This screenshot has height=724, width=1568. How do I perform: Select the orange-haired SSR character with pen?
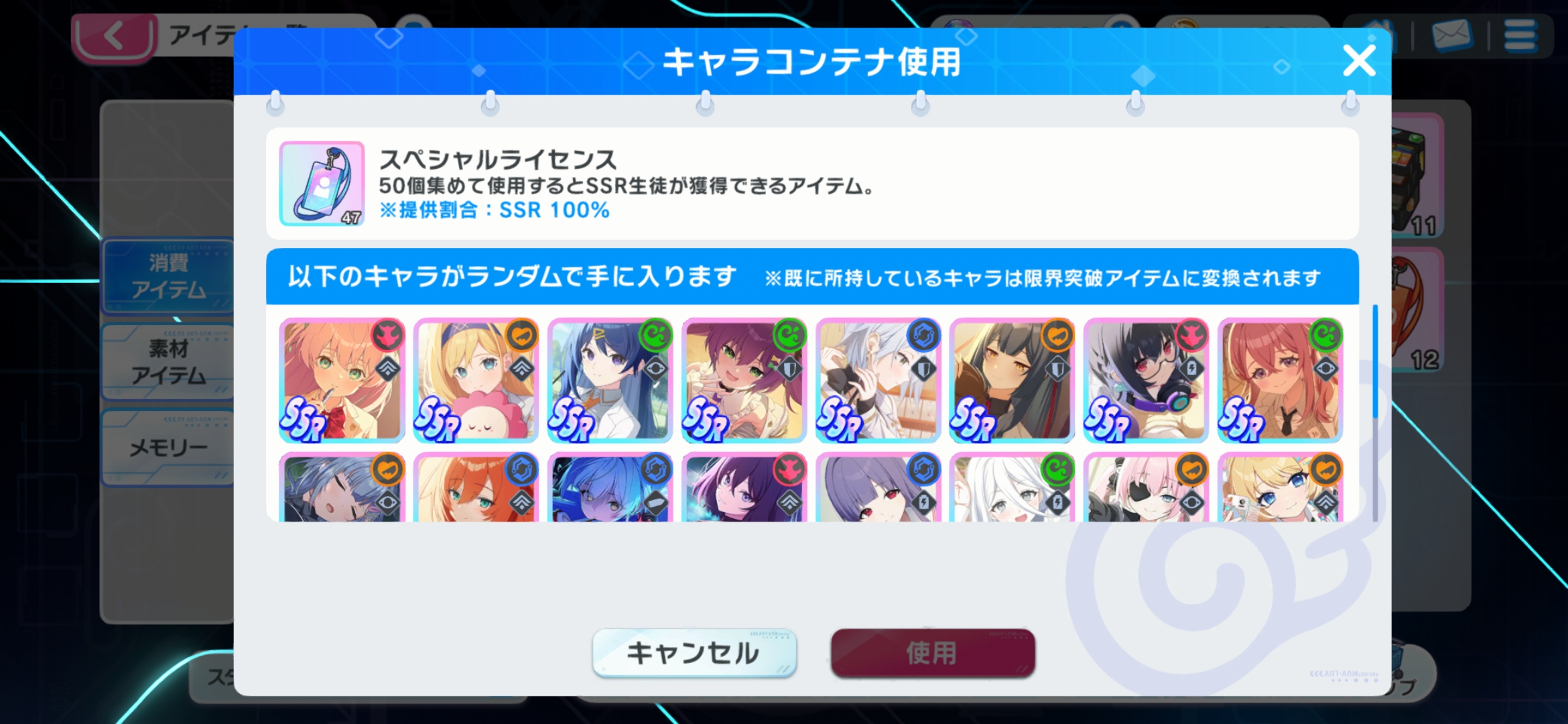(342, 380)
